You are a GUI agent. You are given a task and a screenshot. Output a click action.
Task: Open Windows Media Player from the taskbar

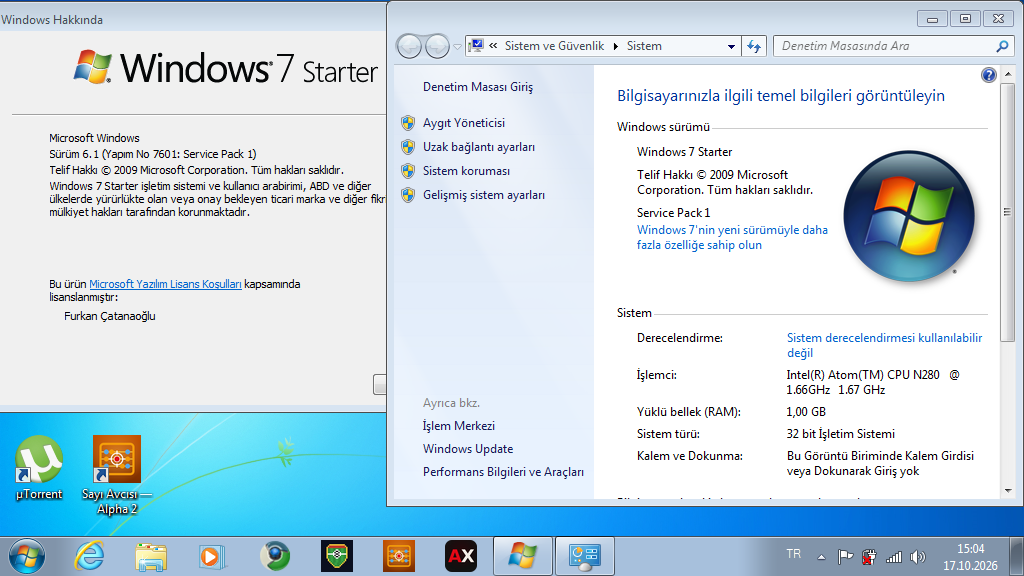212,556
